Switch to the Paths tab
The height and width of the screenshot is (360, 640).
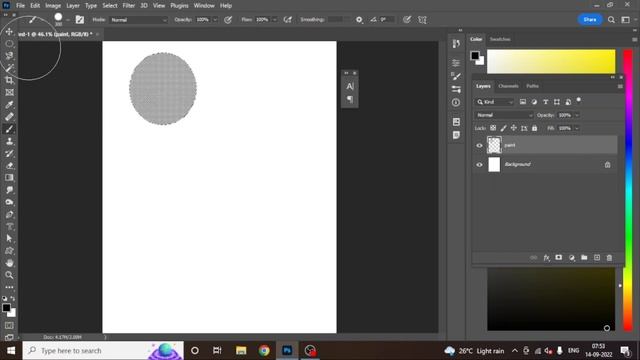point(532,86)
